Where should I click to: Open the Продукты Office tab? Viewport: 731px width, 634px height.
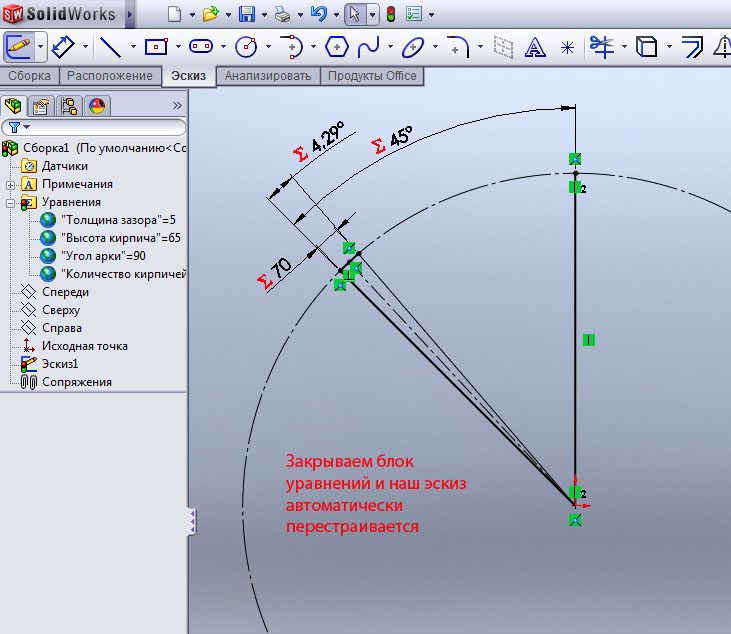372,76
